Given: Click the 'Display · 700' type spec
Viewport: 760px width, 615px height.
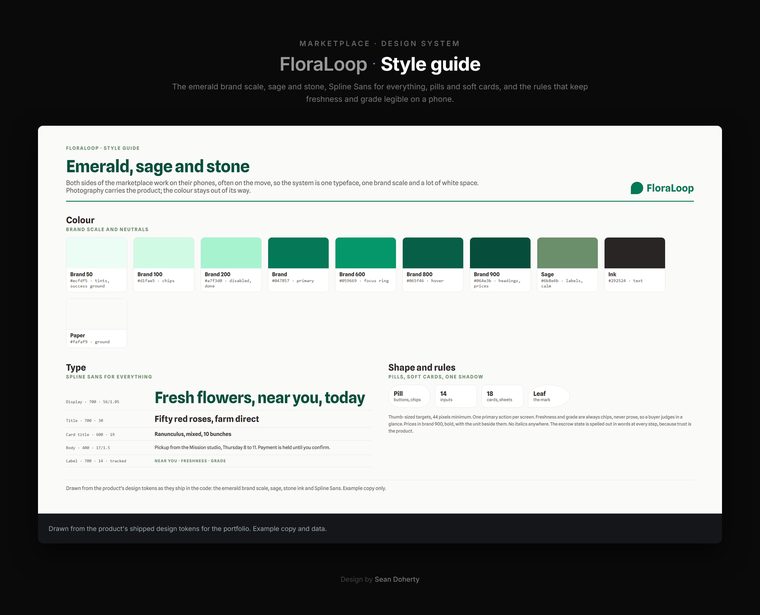Looking at the screenshot, I should (x=93, y=402).
